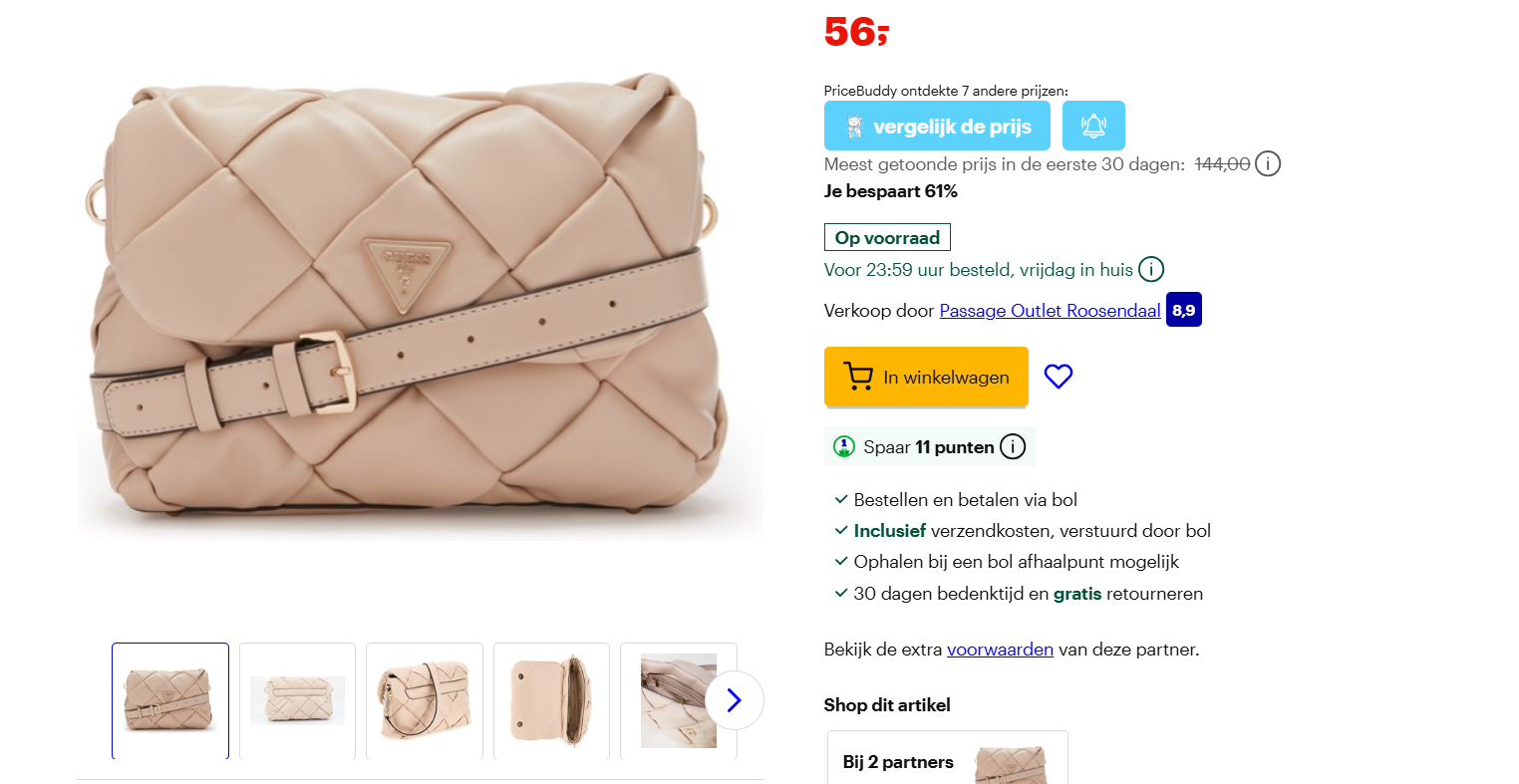The width and height of the screenshot is (1519, 784).
Task: Open info icon next to Spaar 11 punten
Action: [1013, 446]
